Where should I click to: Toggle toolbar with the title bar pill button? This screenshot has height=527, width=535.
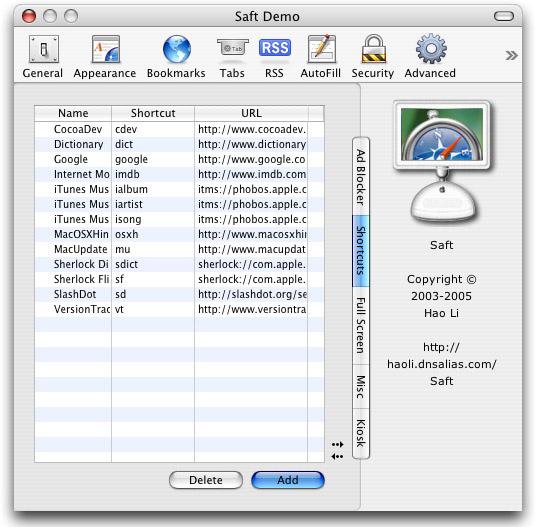point(504,16)
